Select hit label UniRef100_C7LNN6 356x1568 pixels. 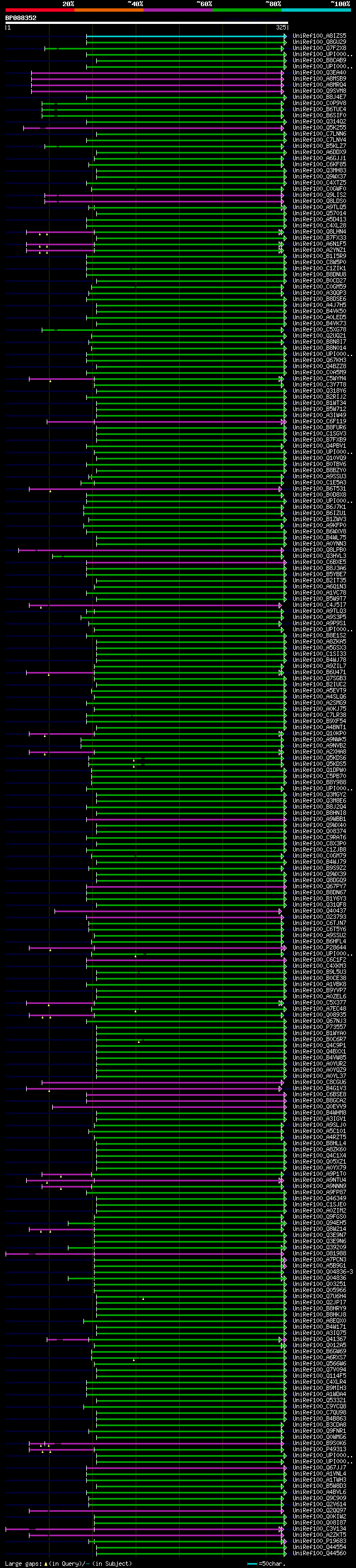[319, 134]
